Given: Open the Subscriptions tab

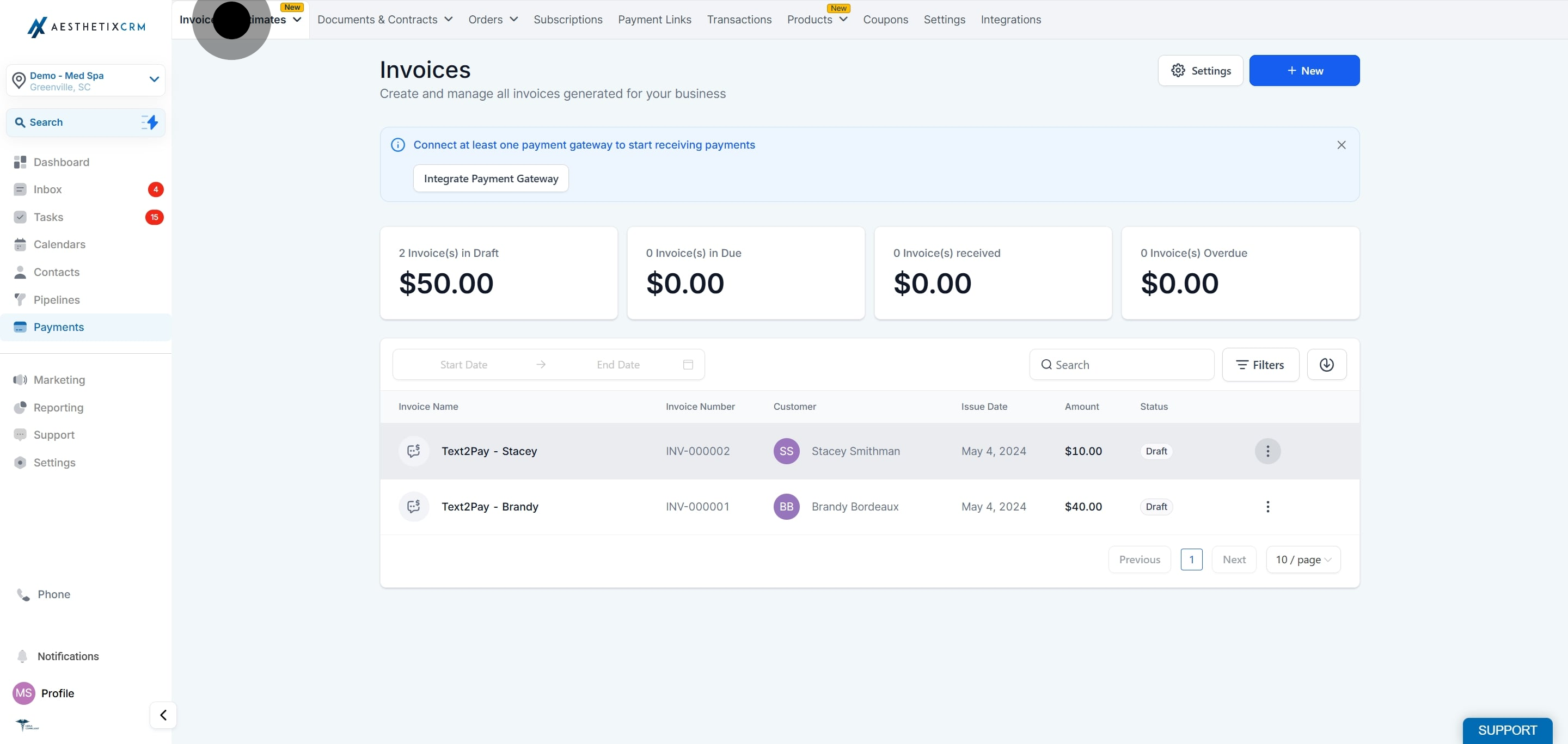Looking at the screenshot, I should 567,20.
